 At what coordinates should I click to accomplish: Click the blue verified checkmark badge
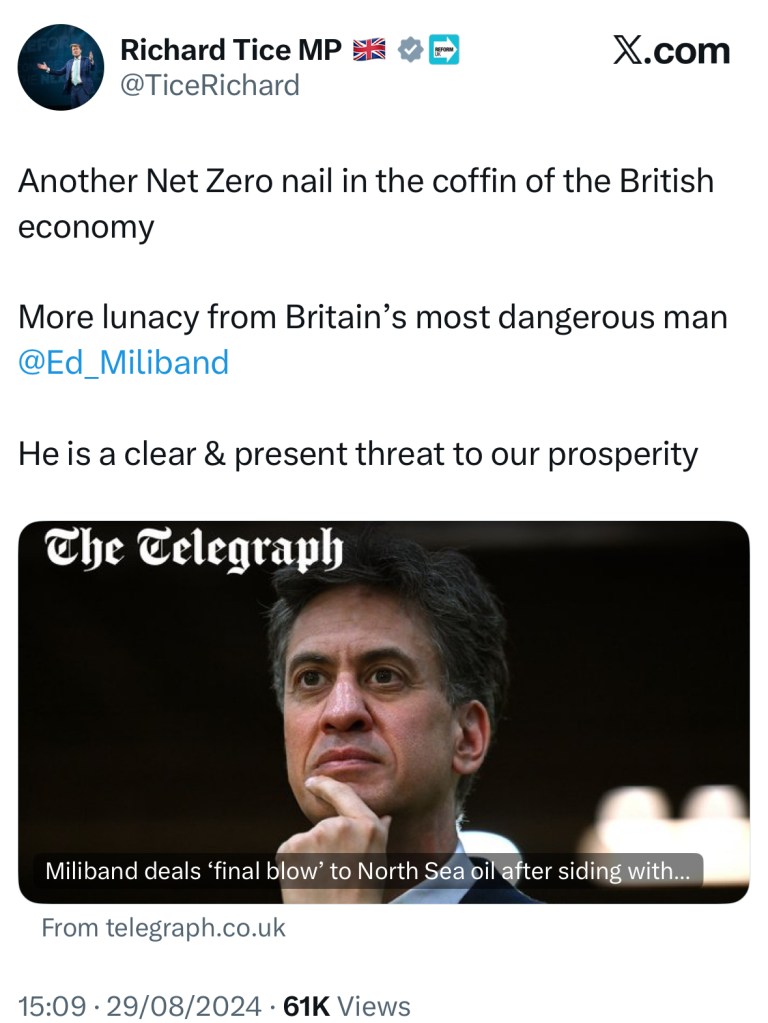tap(409, 49)
